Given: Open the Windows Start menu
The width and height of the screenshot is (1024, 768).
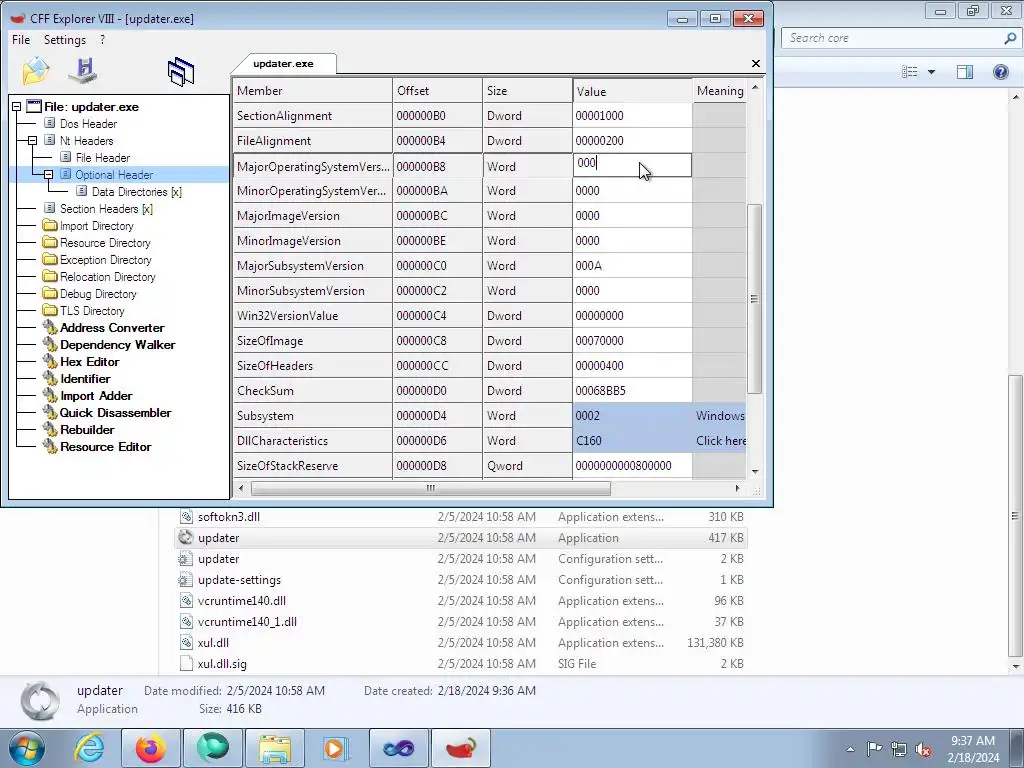Looking at the screenshot, I should 27,748.
